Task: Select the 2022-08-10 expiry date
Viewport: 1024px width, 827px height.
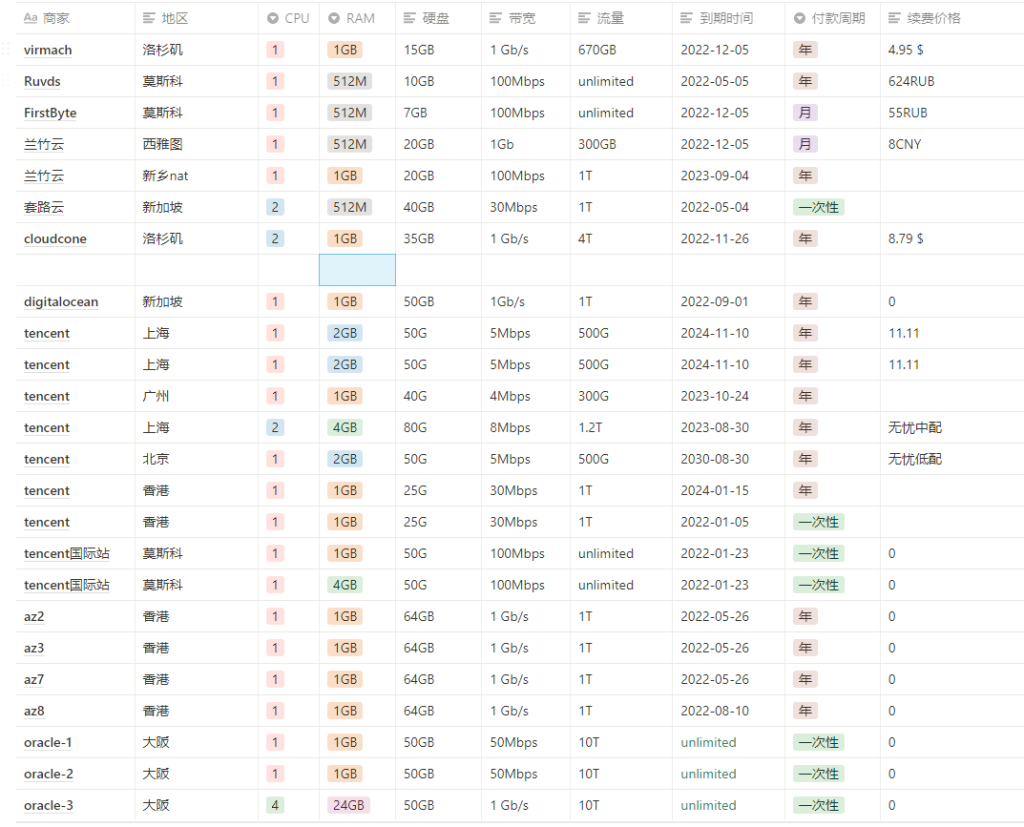Action: pyautogui.click(x=729, y=711)
